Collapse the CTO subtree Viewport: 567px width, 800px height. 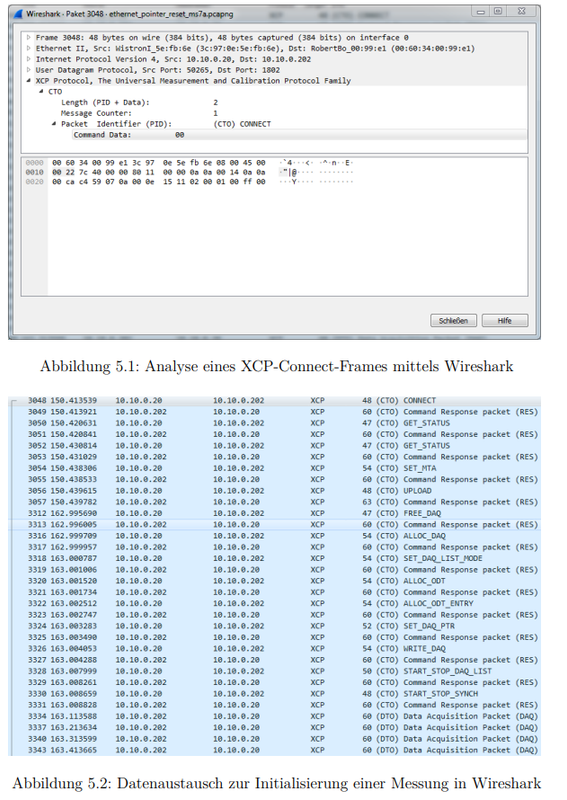click(41, 91)
